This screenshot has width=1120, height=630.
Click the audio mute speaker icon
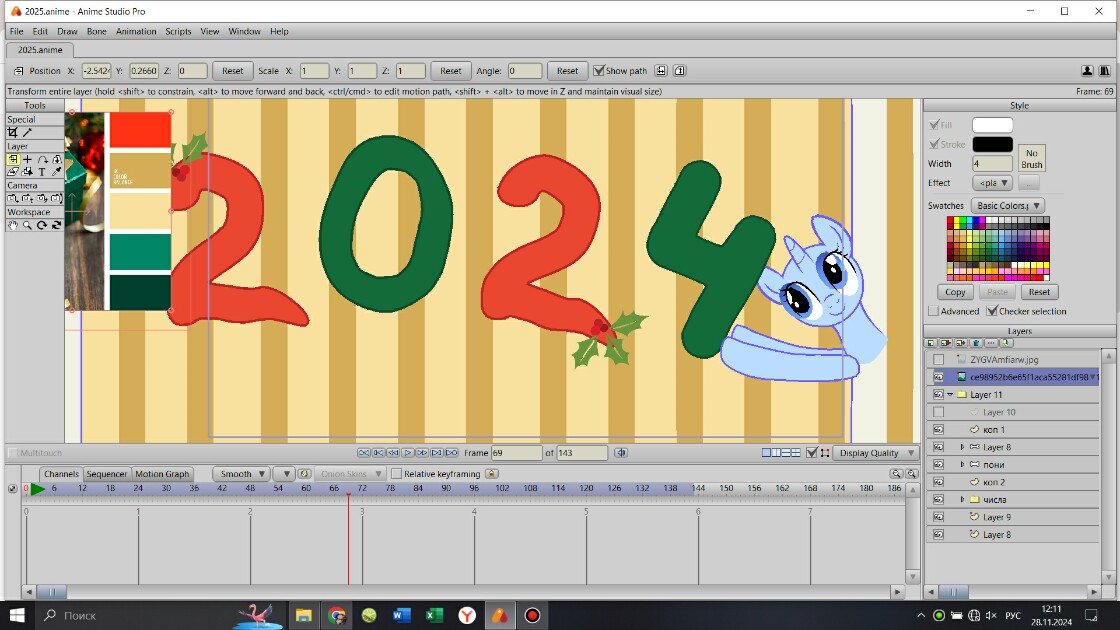point(621,453)
